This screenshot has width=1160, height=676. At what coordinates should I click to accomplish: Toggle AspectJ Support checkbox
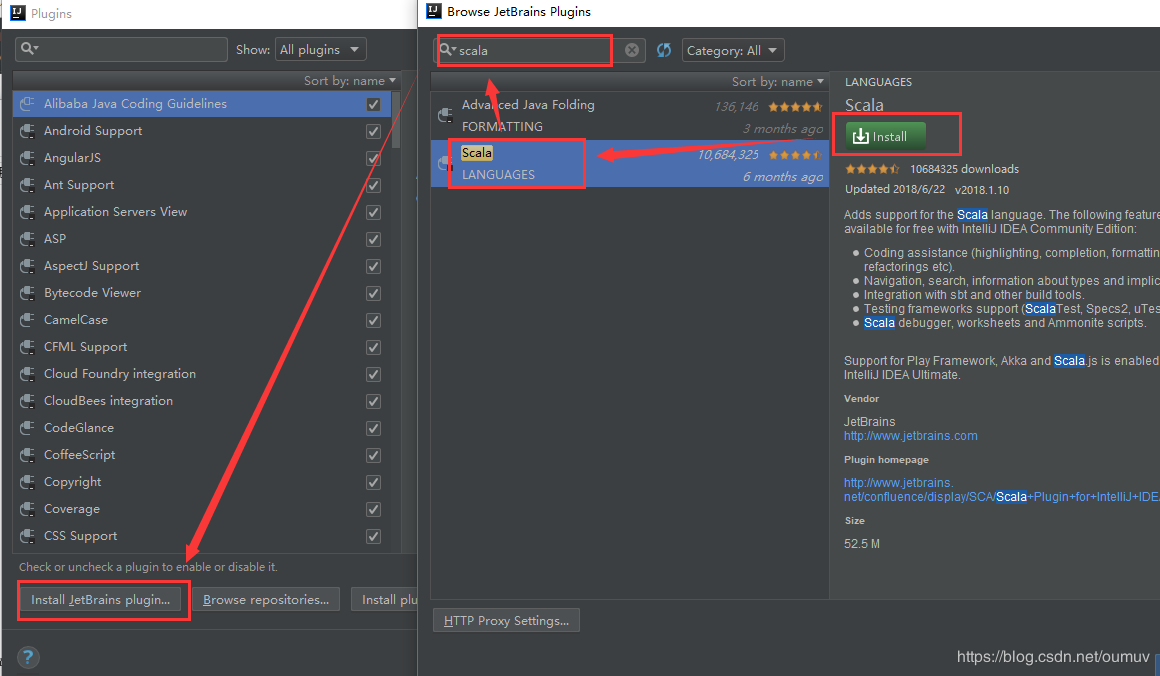tap(374, 266)
